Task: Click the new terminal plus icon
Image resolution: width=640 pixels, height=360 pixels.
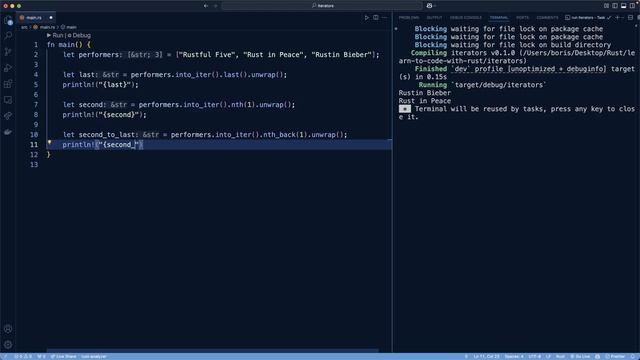Action: (617, 18)
